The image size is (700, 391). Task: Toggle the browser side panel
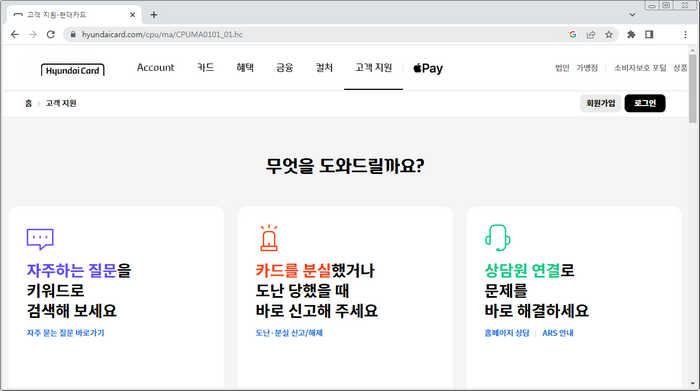pos(649,34)
